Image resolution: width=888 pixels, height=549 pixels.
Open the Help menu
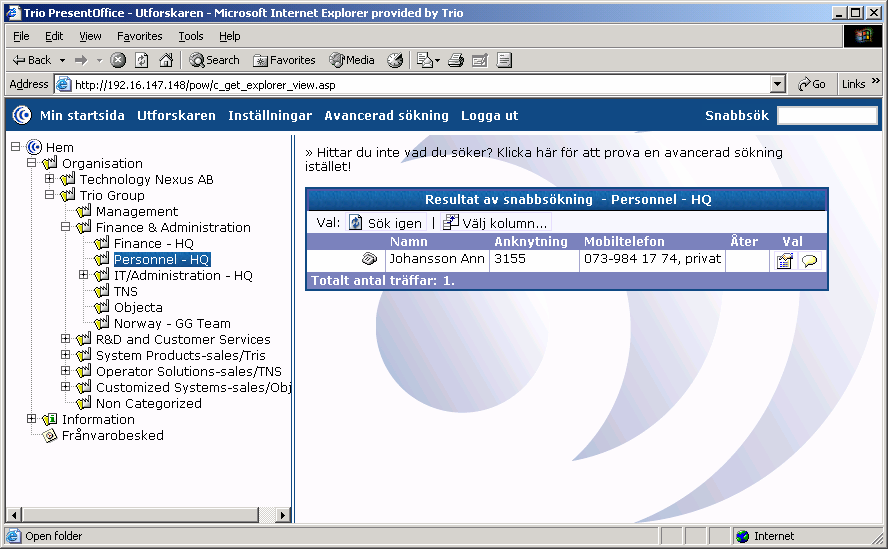pos(229,36)
